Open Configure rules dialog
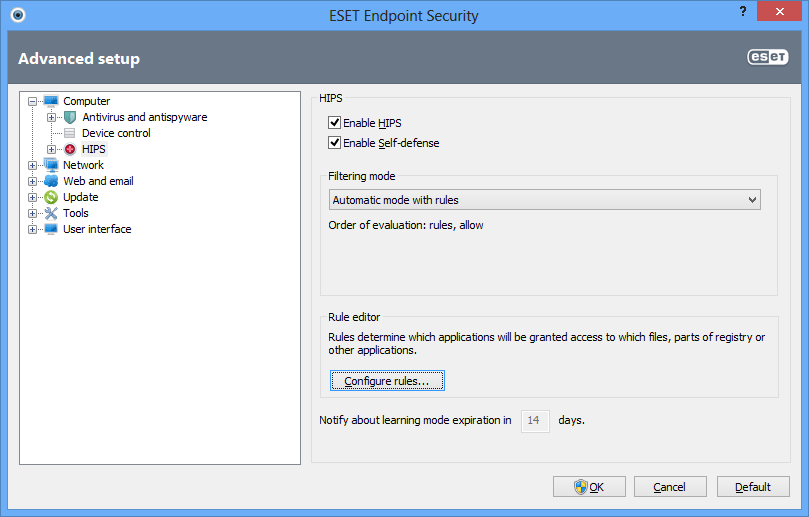Viewport: 809px width, 517px height. pos(387,381)
